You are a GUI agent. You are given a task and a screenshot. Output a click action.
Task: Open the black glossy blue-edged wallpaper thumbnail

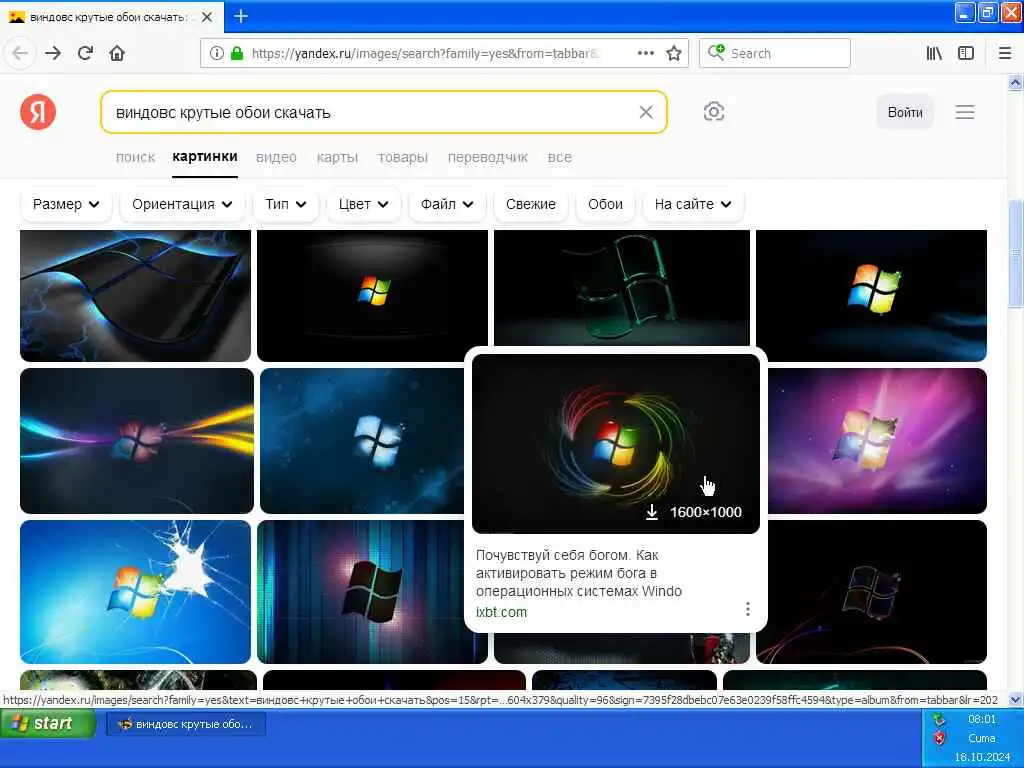tap(135, 295)
